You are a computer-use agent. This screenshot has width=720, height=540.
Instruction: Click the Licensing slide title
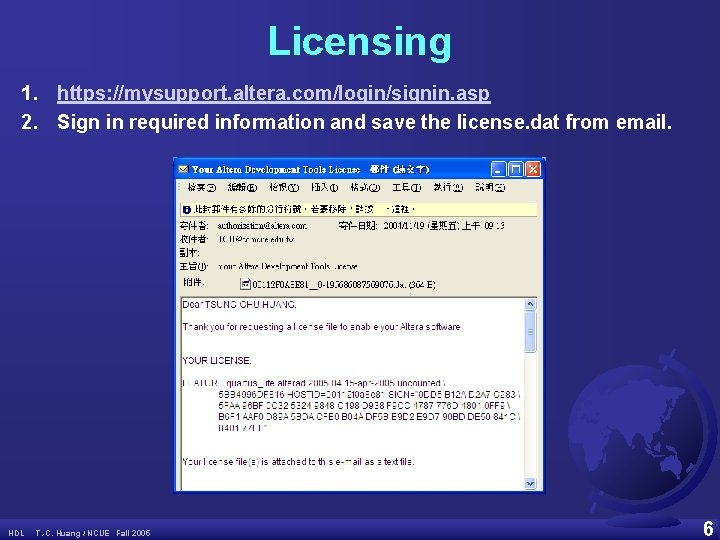360,42
